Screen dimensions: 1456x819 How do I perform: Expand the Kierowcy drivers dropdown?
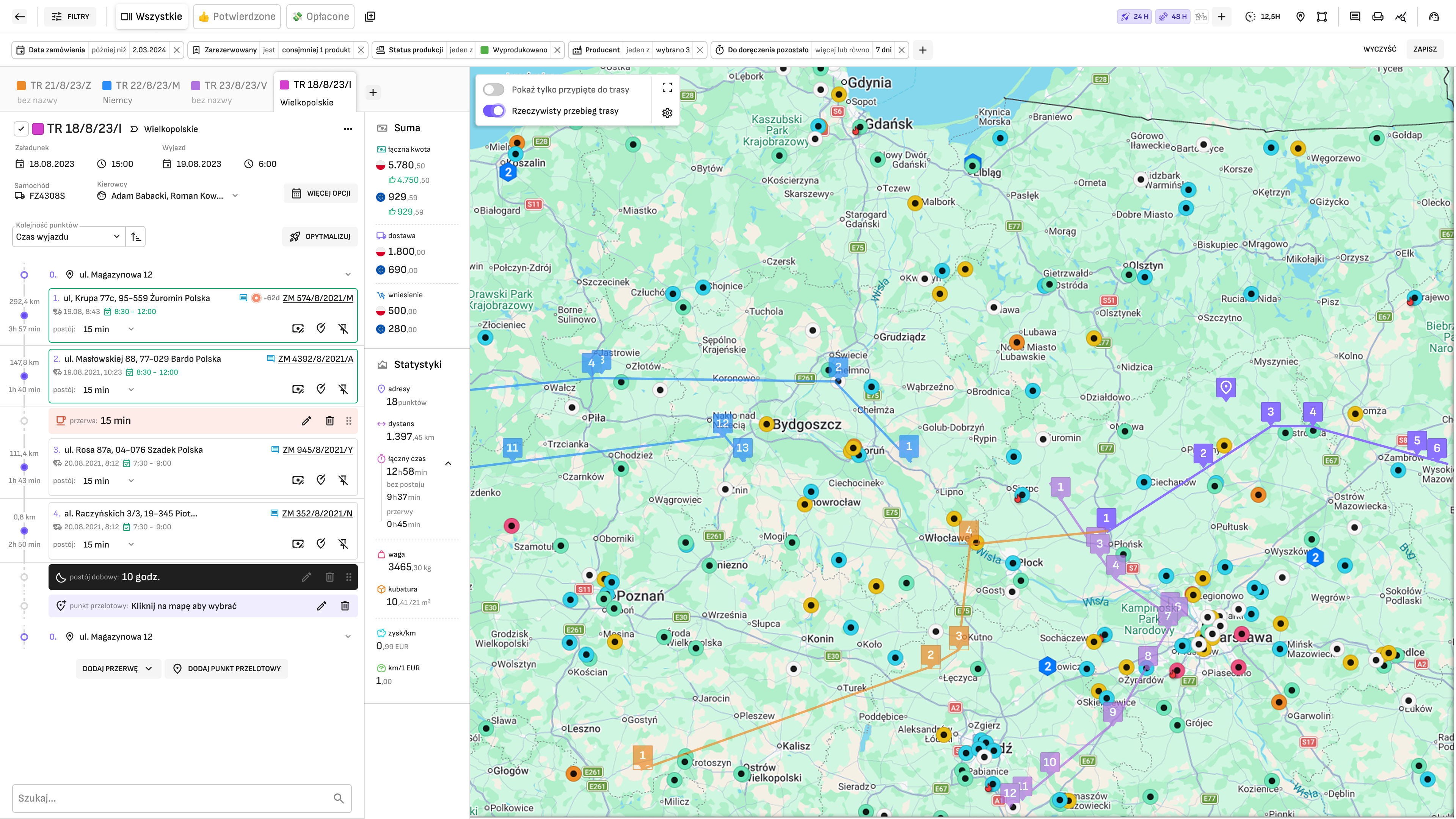(235, 196)
